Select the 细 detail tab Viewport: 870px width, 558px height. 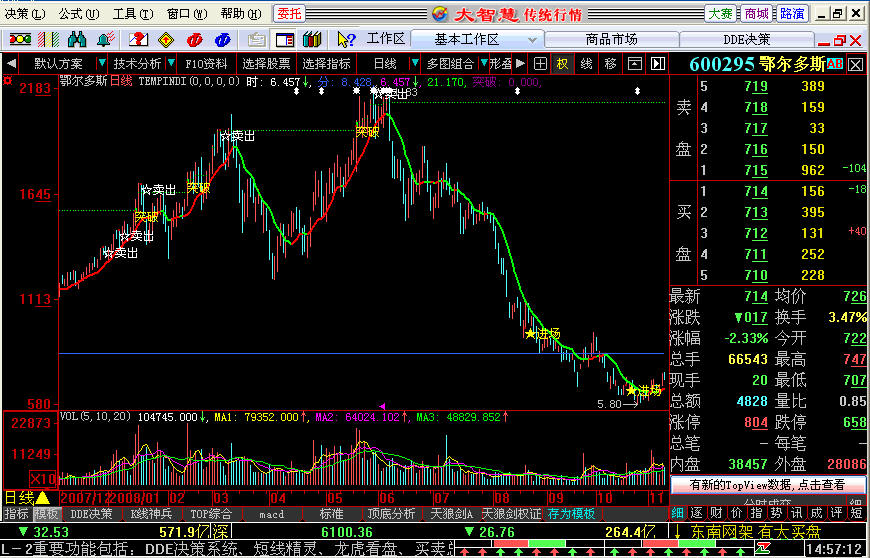click(677, 513)
